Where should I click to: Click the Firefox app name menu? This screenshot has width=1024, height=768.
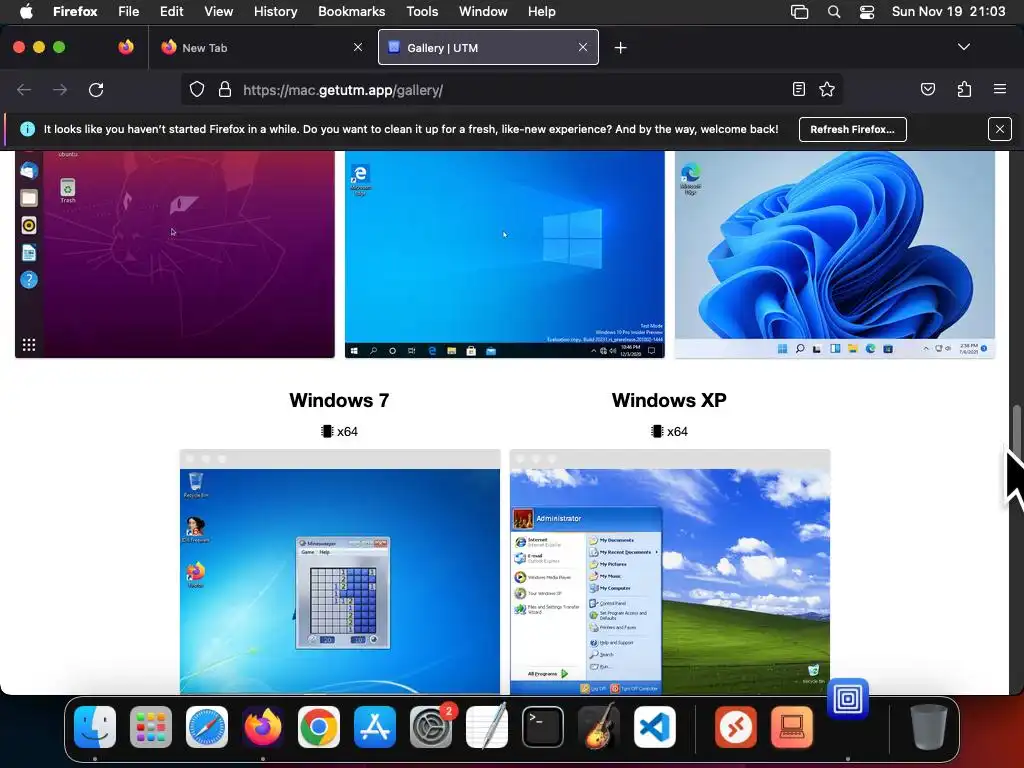(x=75, y=11)
